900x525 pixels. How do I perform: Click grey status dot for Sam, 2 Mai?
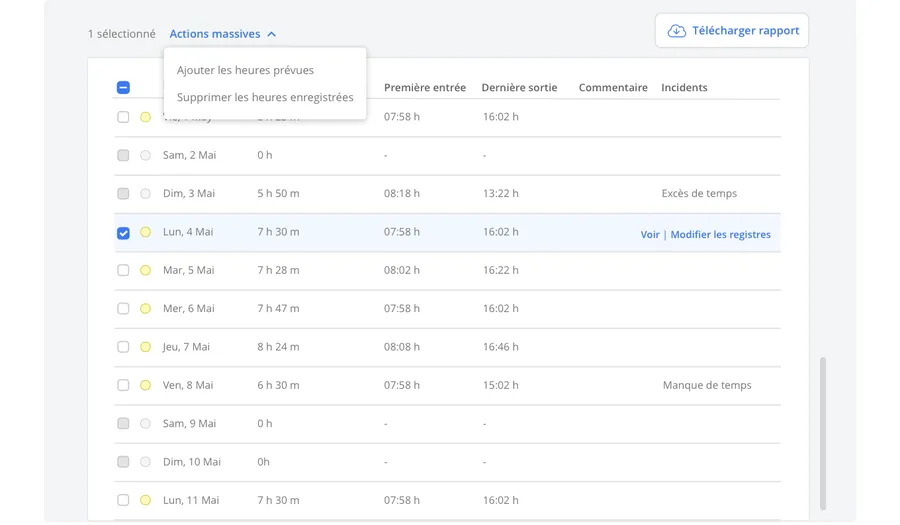(145, 155)
